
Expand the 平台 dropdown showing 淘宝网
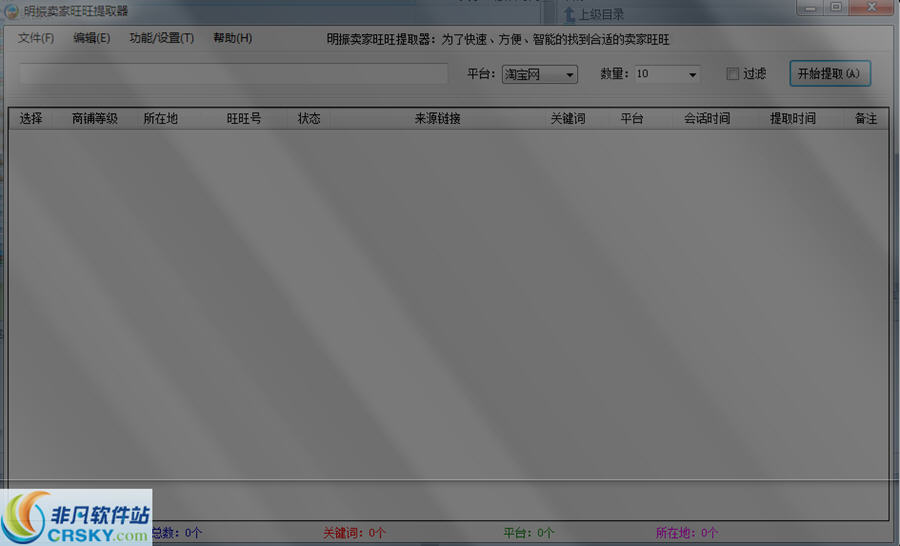pos(540,75)
